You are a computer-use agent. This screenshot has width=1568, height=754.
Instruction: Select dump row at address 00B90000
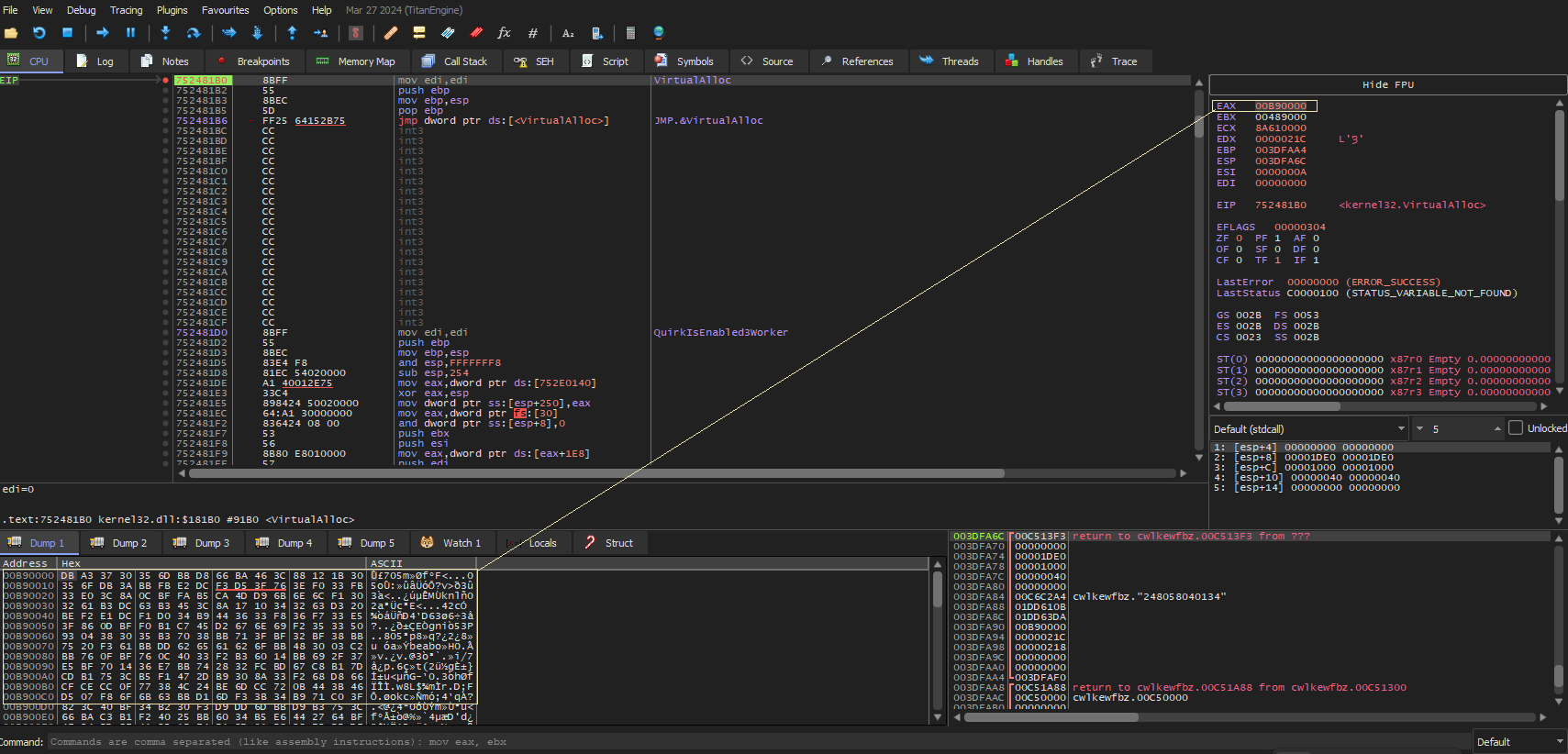tap(239, 576)
